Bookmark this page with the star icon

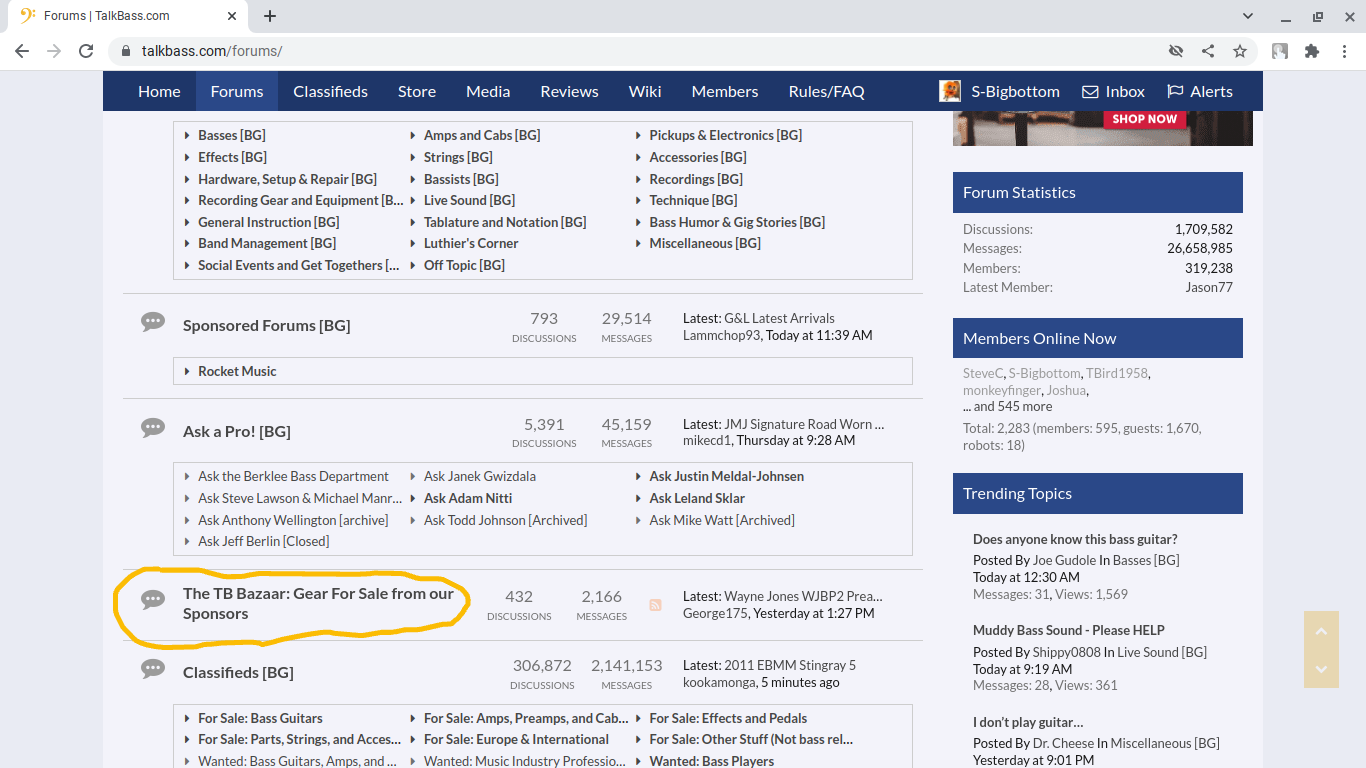coord(1240,51)
